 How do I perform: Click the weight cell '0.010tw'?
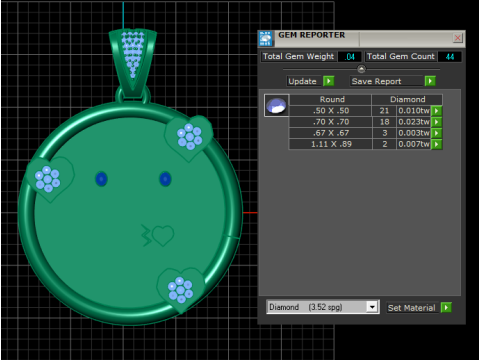tap(414, 111)
